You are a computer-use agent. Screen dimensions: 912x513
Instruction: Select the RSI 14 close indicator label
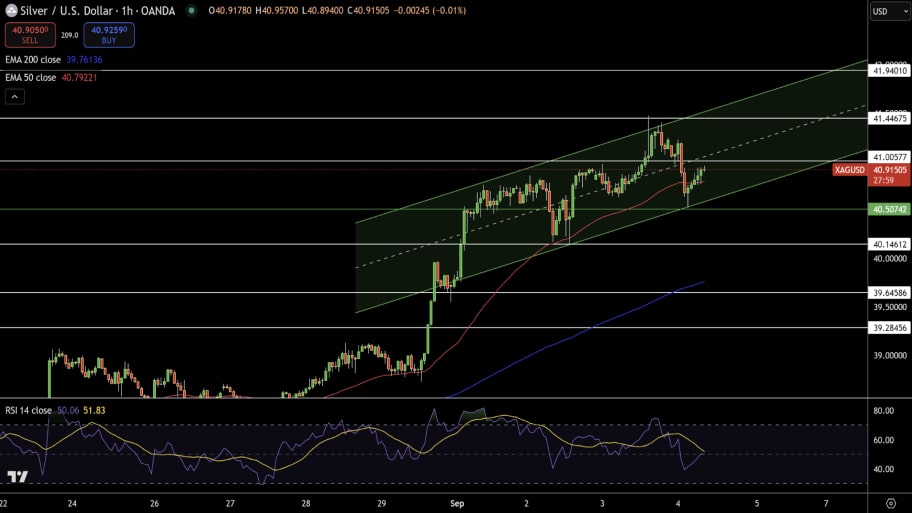point(29,410)
